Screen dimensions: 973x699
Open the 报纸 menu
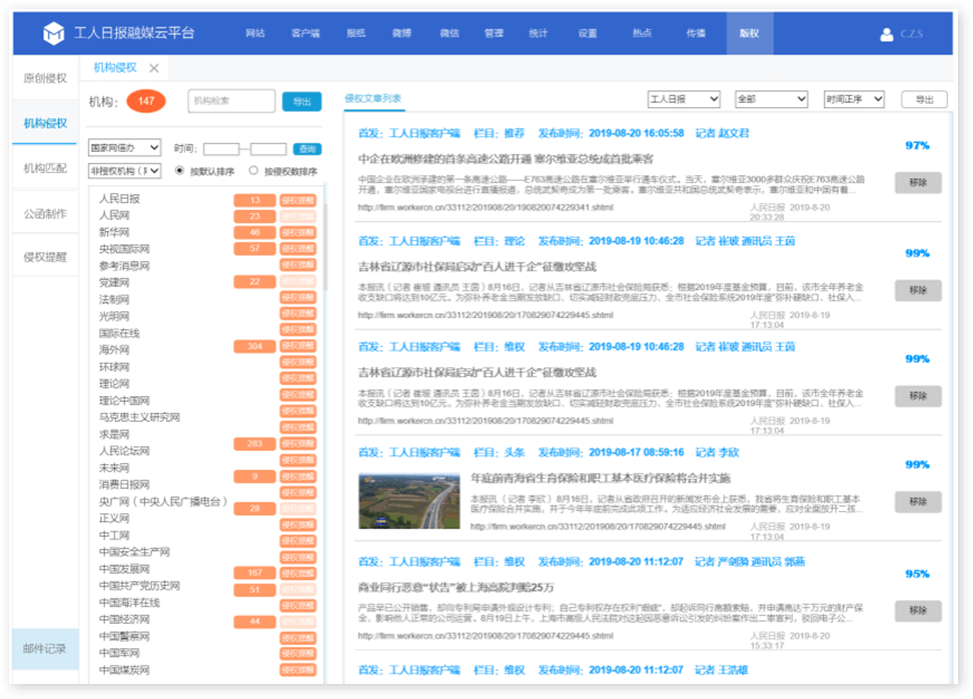[x=356, y=34]
